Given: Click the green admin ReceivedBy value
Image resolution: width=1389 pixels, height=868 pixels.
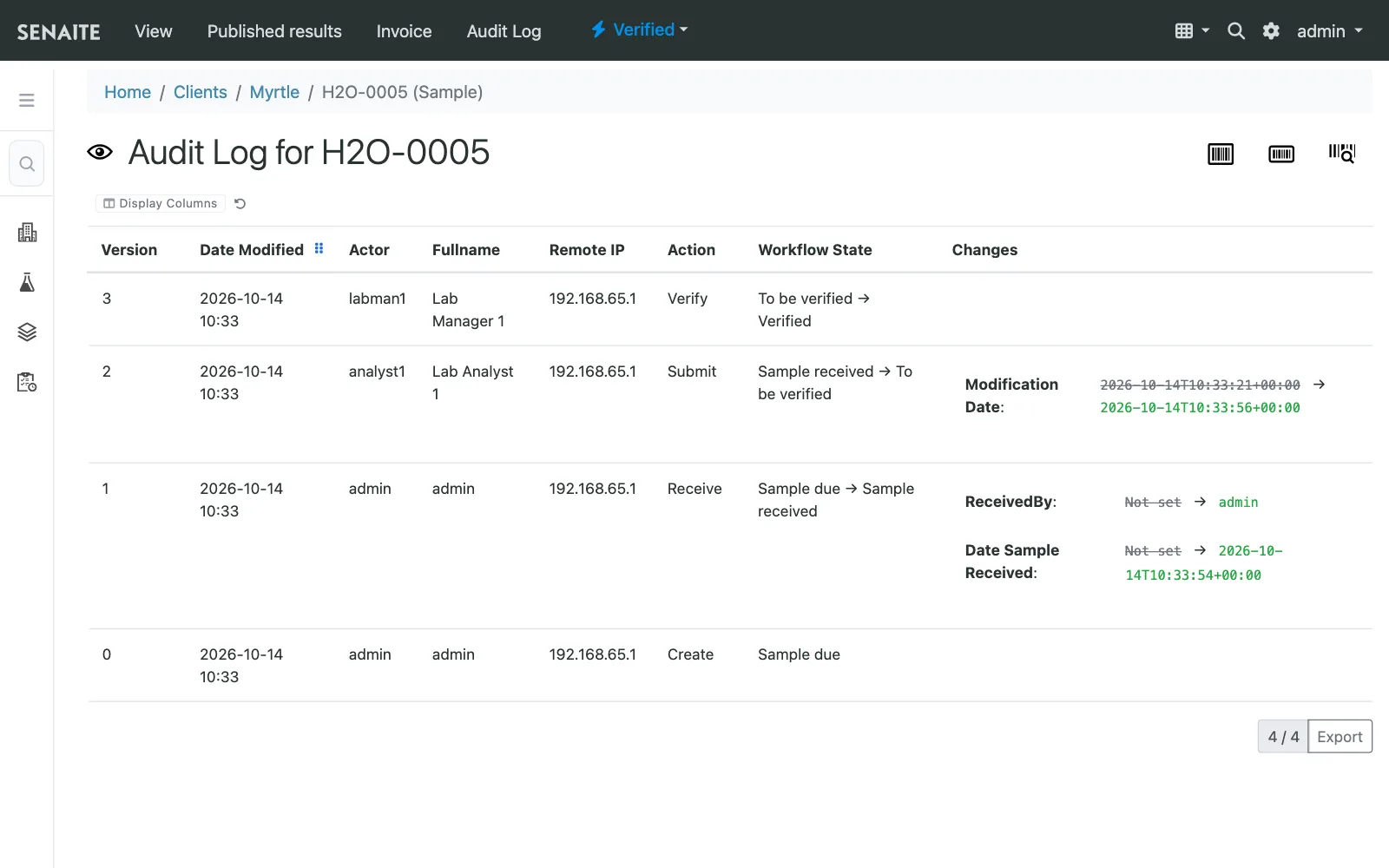Looking at the screenshot, I should [x=1238, y=503].
